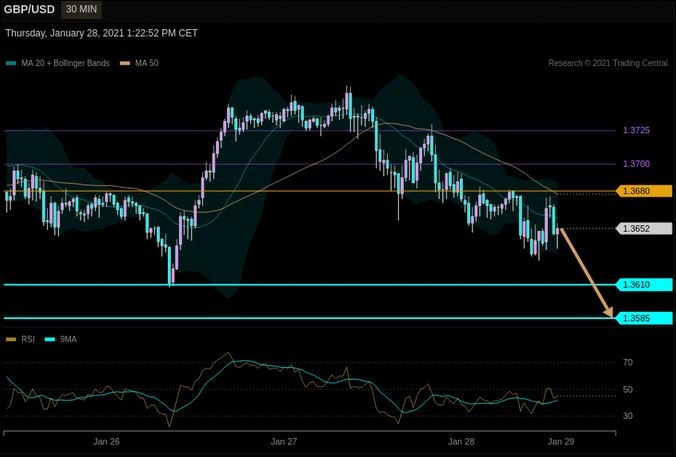
Task: Toggle the 9MA legend entry
Action: pyautogui.click(x=61, y=339)
